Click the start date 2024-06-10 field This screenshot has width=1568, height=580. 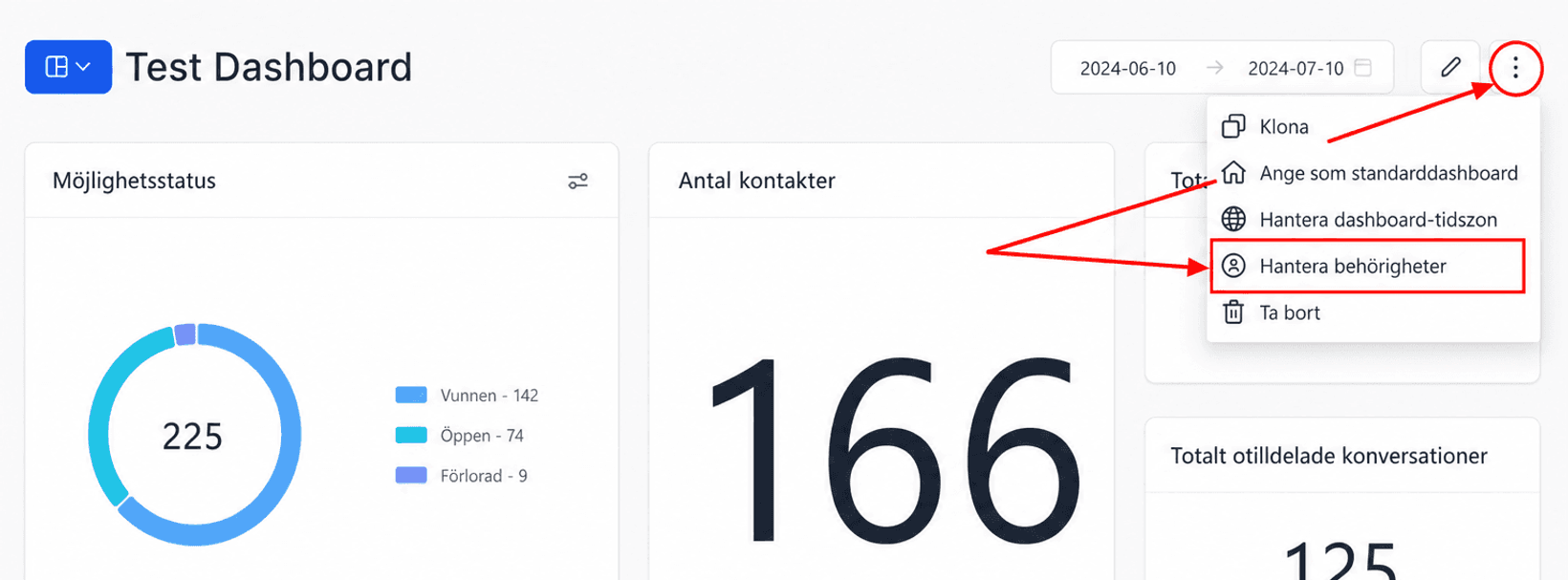point(1128,69)
